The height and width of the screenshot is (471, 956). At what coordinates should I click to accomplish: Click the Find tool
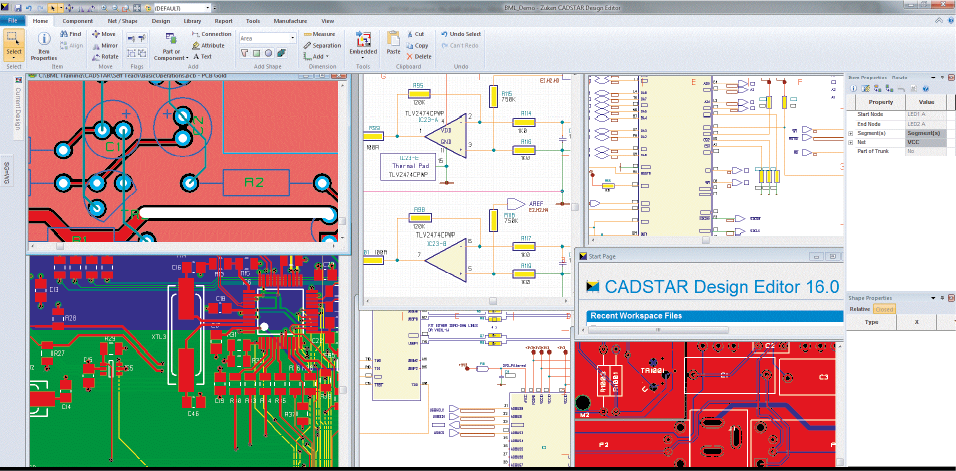click(70, 34)
